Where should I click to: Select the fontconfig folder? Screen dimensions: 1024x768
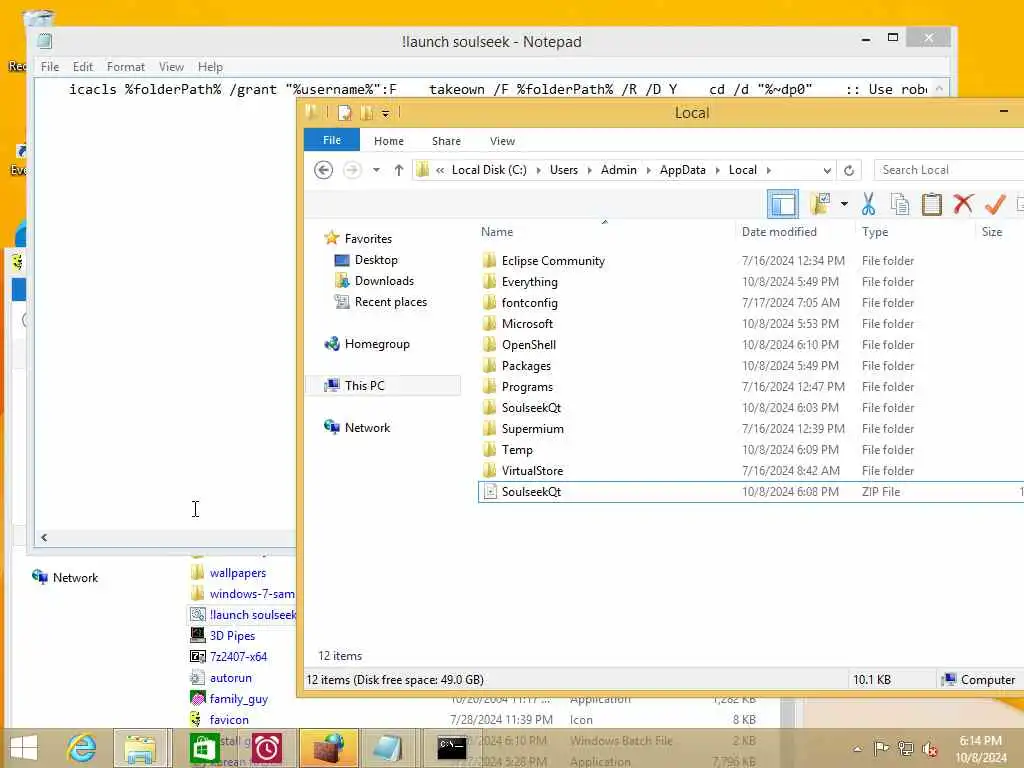(x=529, y=302)
